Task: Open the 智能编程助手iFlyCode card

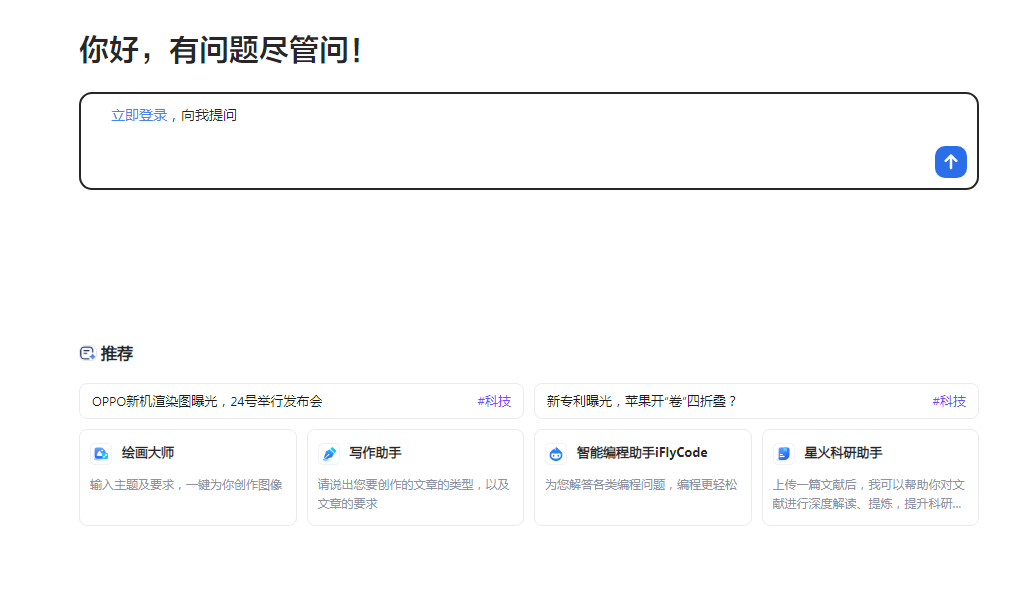Action: [x=643, y=477]
